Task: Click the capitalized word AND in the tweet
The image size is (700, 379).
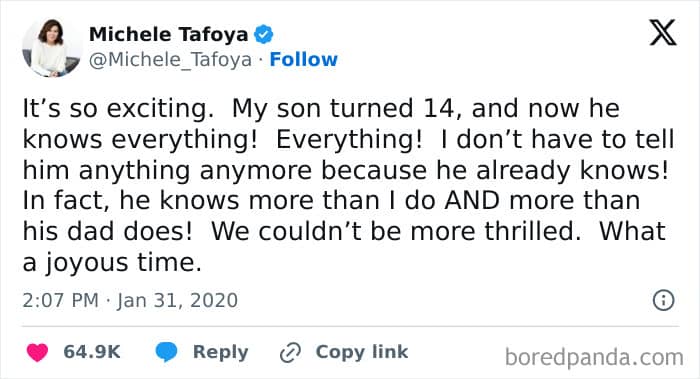Action: click(472, 201)
